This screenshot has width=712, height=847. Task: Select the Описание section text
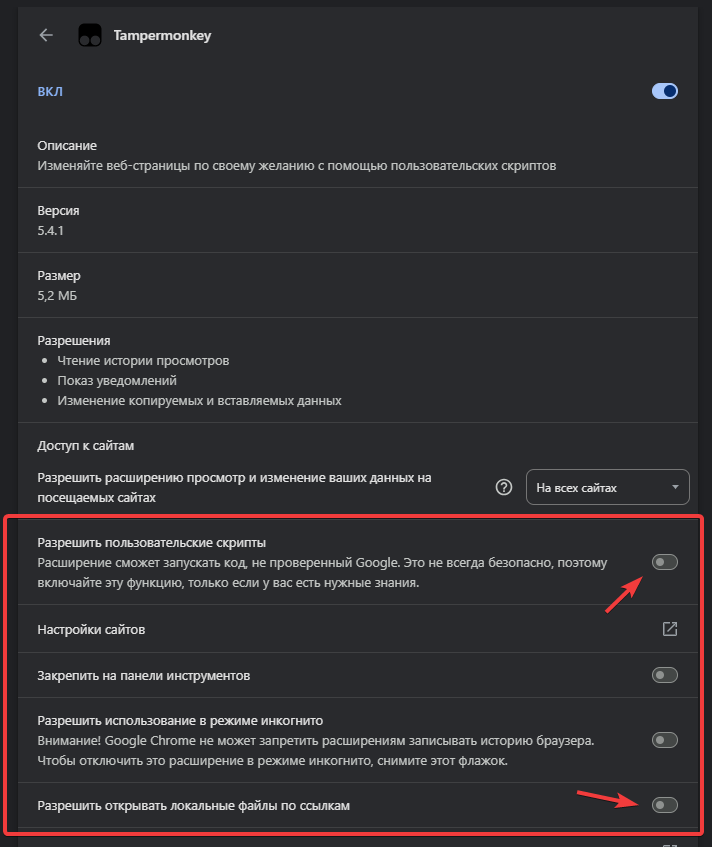[67, 145]
